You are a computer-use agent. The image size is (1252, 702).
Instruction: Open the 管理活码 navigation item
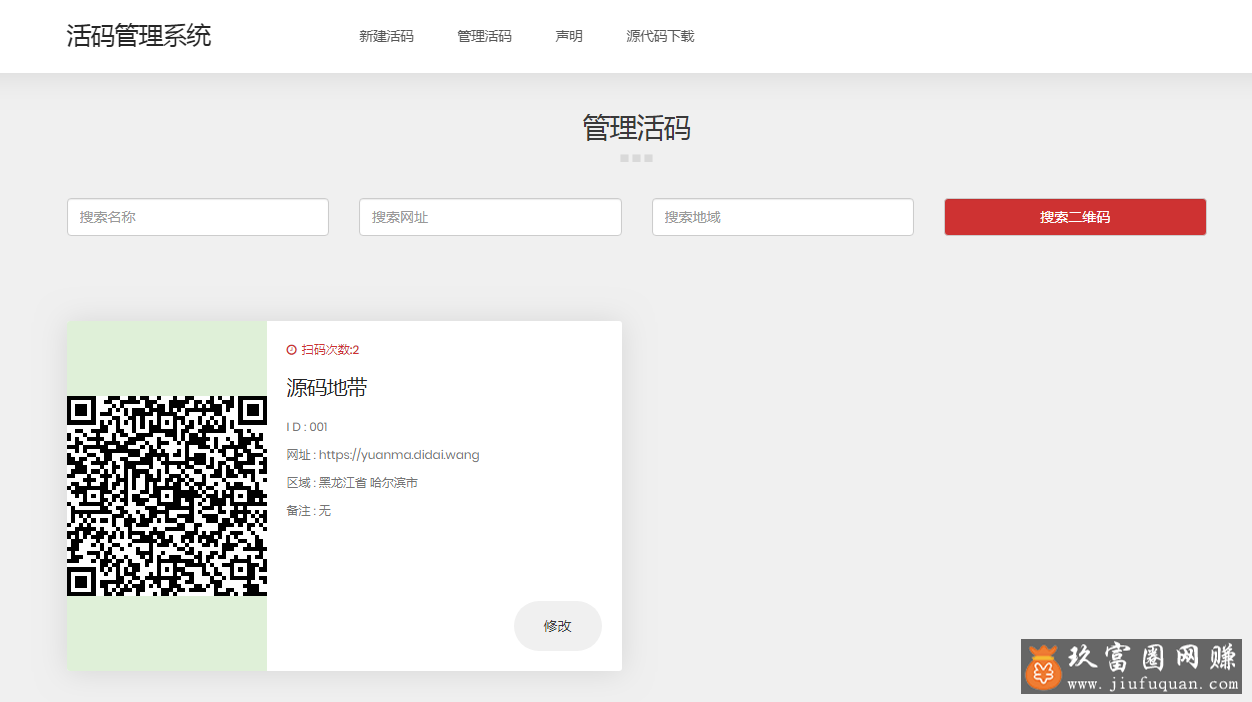pos(484,36)
